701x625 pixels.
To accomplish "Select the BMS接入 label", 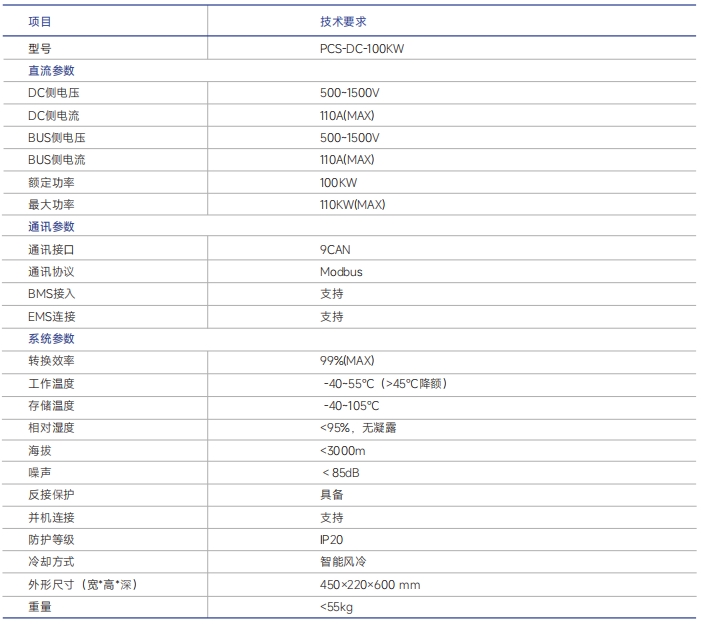I will coord(52,294).
